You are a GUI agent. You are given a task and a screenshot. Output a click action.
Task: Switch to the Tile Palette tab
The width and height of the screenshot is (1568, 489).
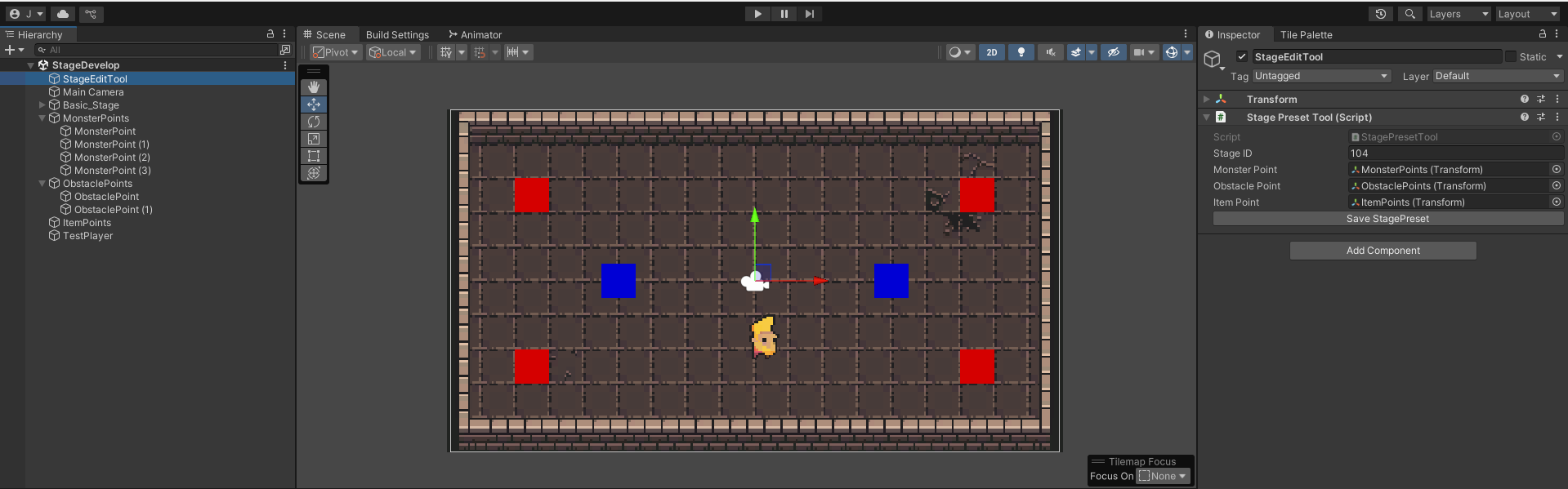pos(1306,35)
